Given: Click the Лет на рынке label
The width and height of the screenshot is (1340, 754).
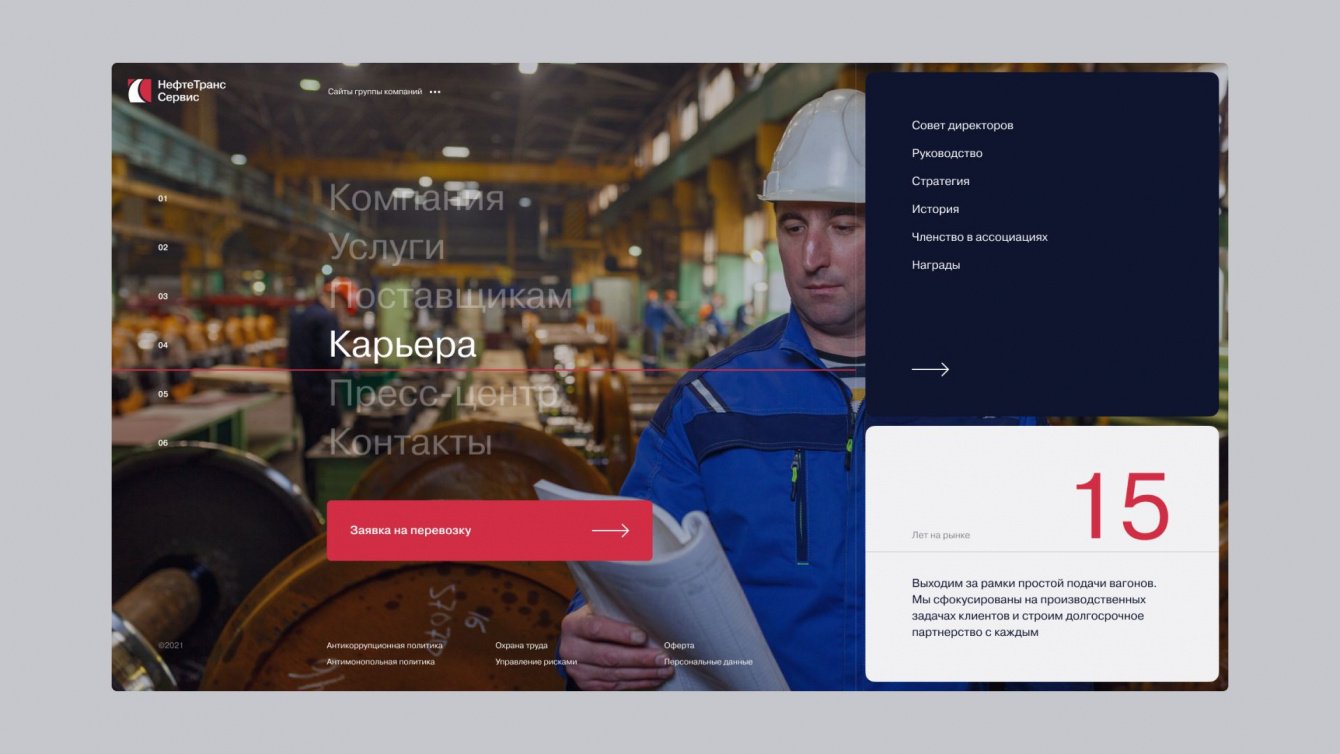Looking at the screenshot, I should coord(940,535).
